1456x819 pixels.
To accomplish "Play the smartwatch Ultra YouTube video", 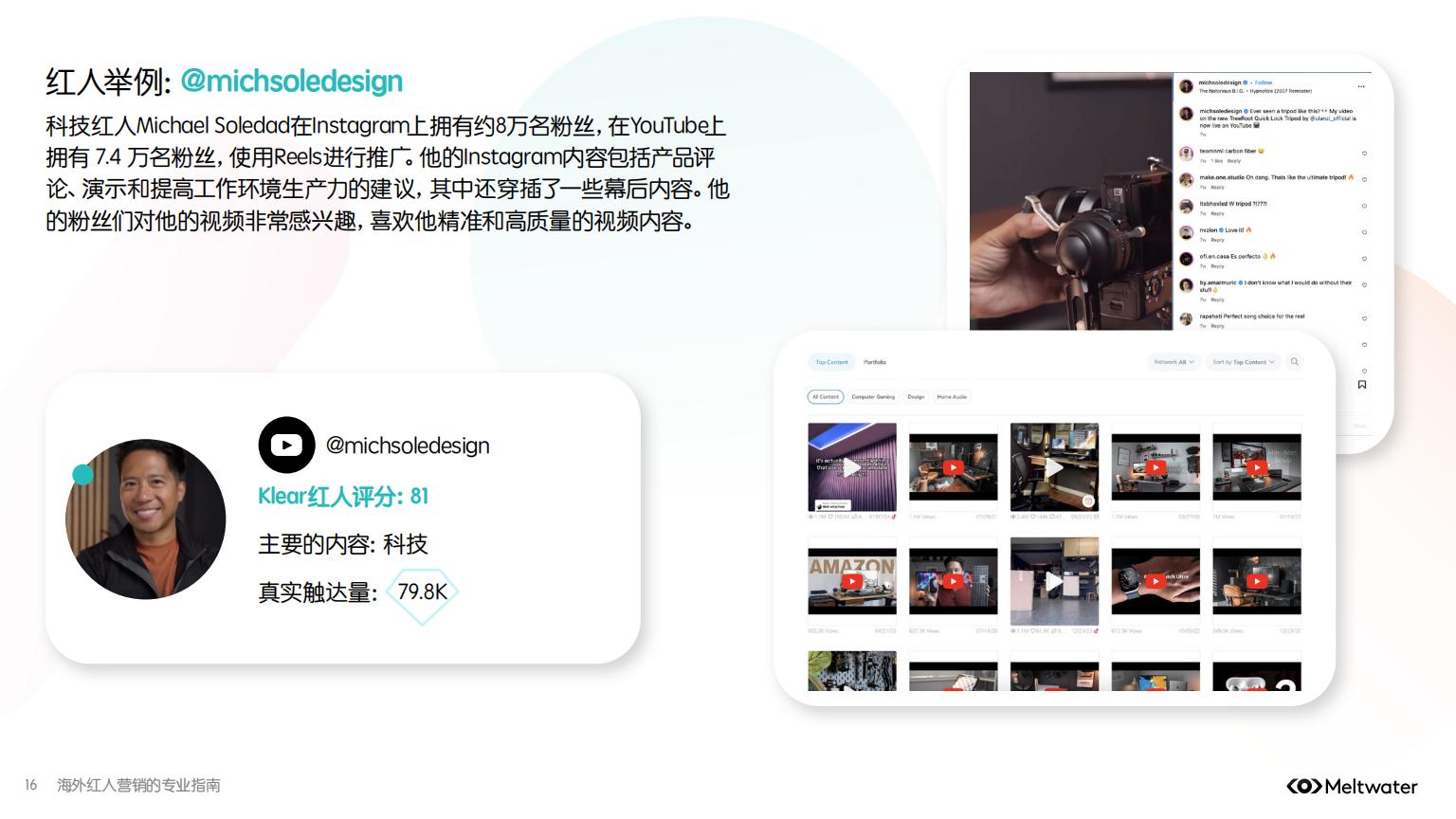I will 1156,582.
